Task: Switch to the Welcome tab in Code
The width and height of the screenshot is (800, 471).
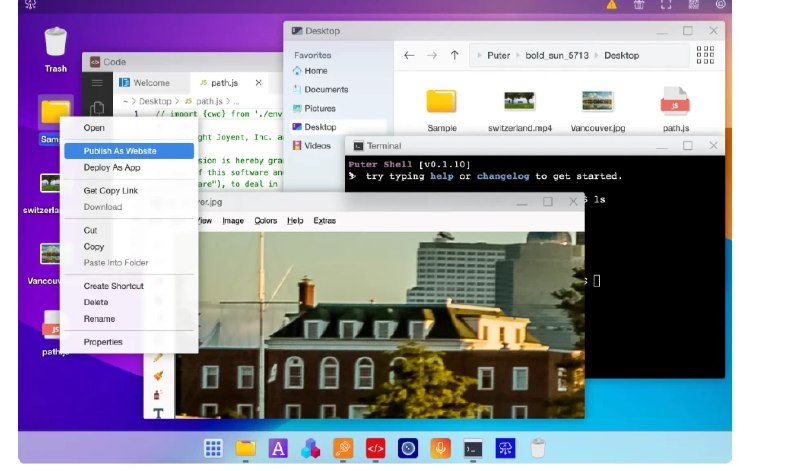Action: click(x=151, y=83)
